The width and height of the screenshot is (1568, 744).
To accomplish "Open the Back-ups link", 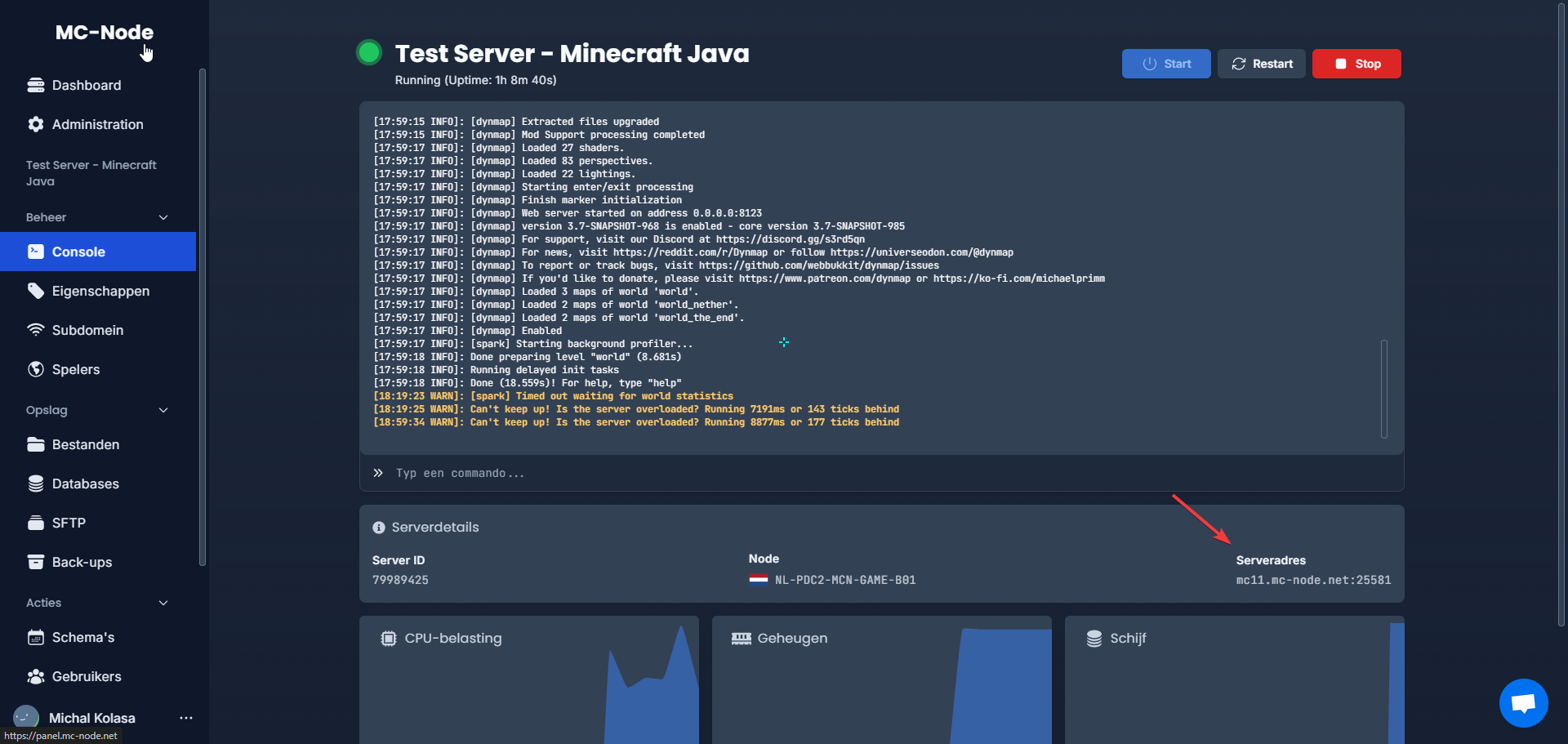I will pos(98,562).
